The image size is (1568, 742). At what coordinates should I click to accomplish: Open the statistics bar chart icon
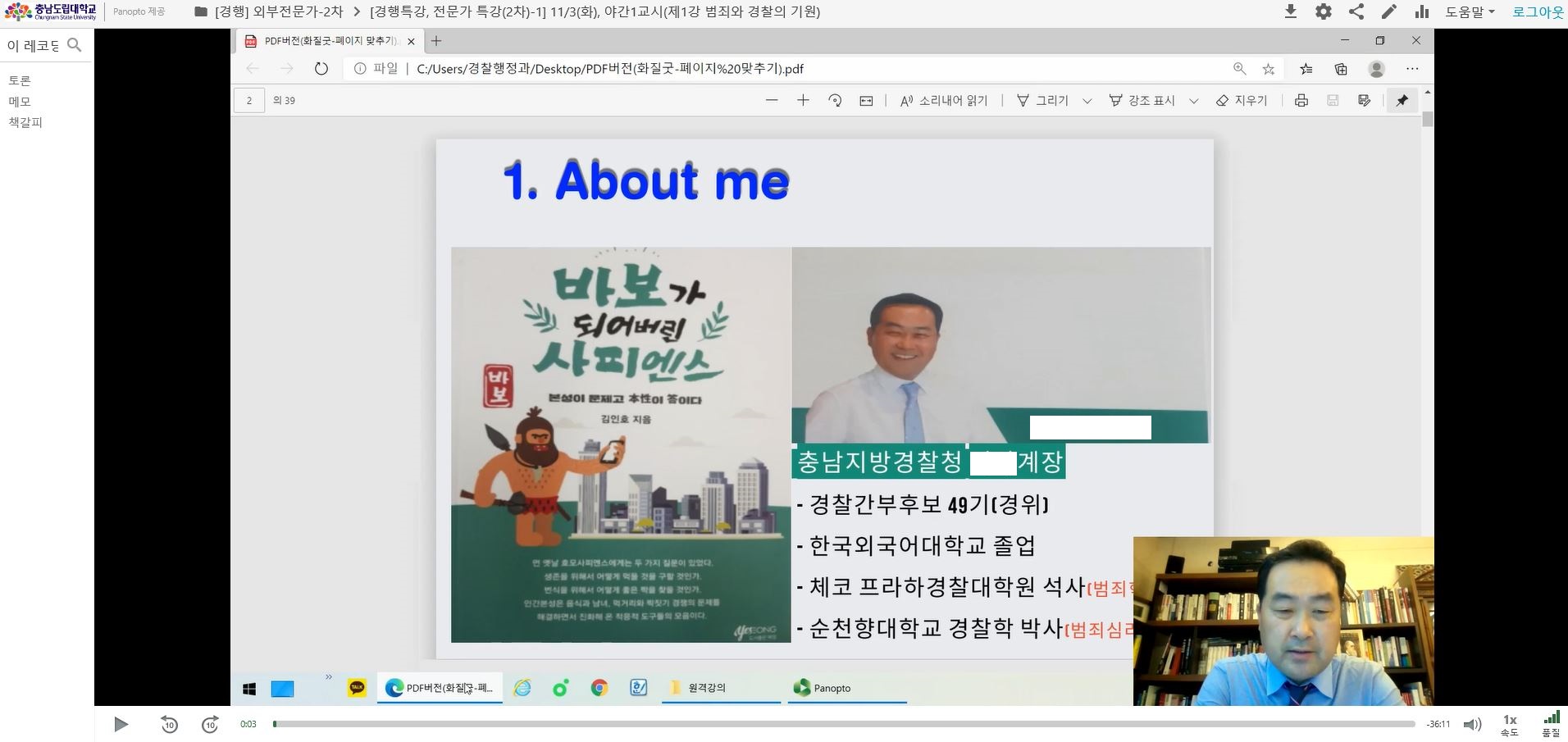[1422, 11]
